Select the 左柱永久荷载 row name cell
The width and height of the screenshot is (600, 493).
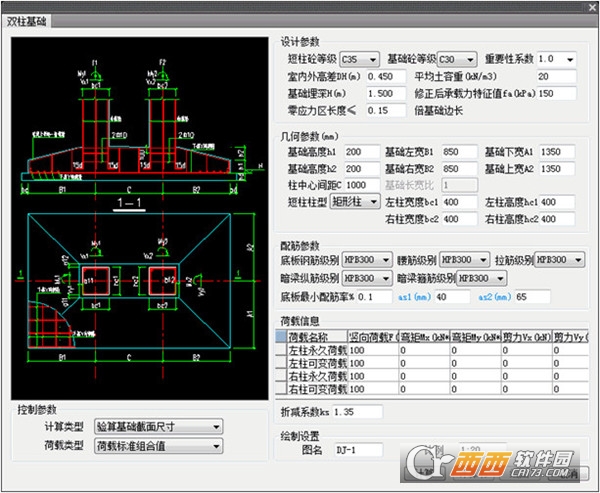pyautogui.click(x=317, y=350)
